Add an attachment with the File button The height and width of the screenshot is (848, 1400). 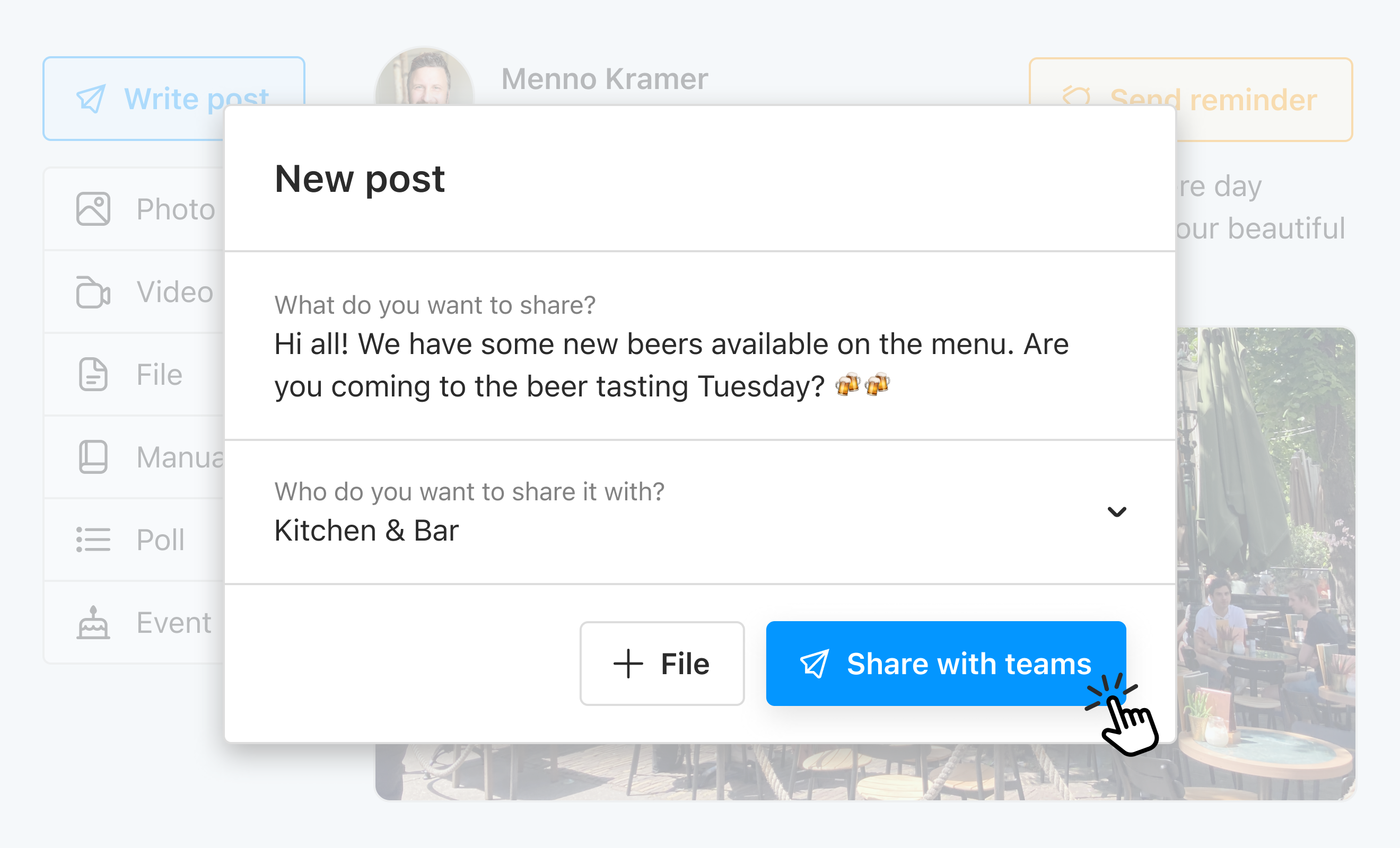click(662, 664)
